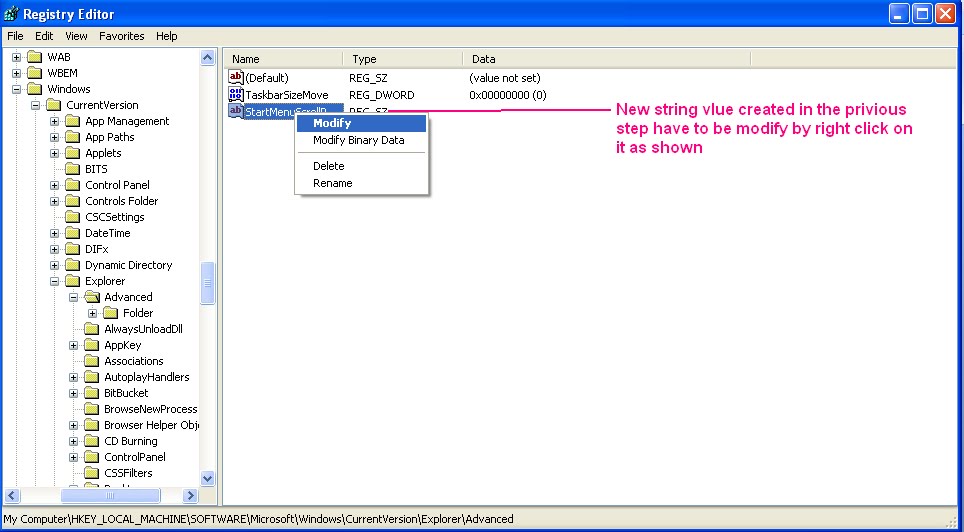Expand the App Paths key
964x532 pixels.
click(x=55, y=137)
